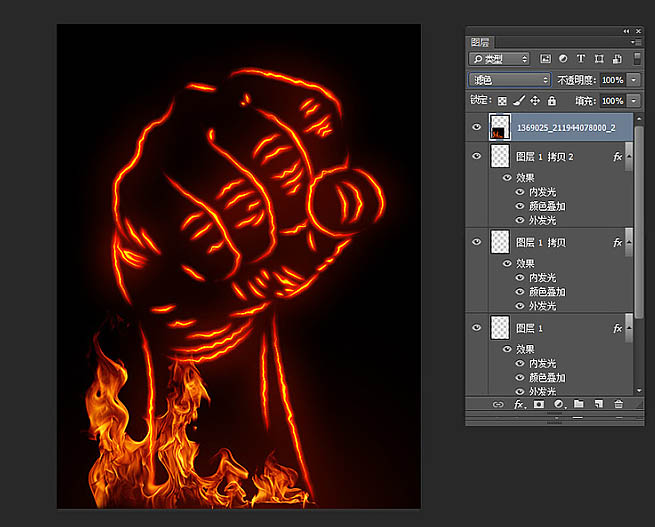Image resolution: width=655 pixels, height=527 pixels.
Task: Toggle 颜色叠加 effect of 图层 1 拷贝
Action: click(520, 291)
